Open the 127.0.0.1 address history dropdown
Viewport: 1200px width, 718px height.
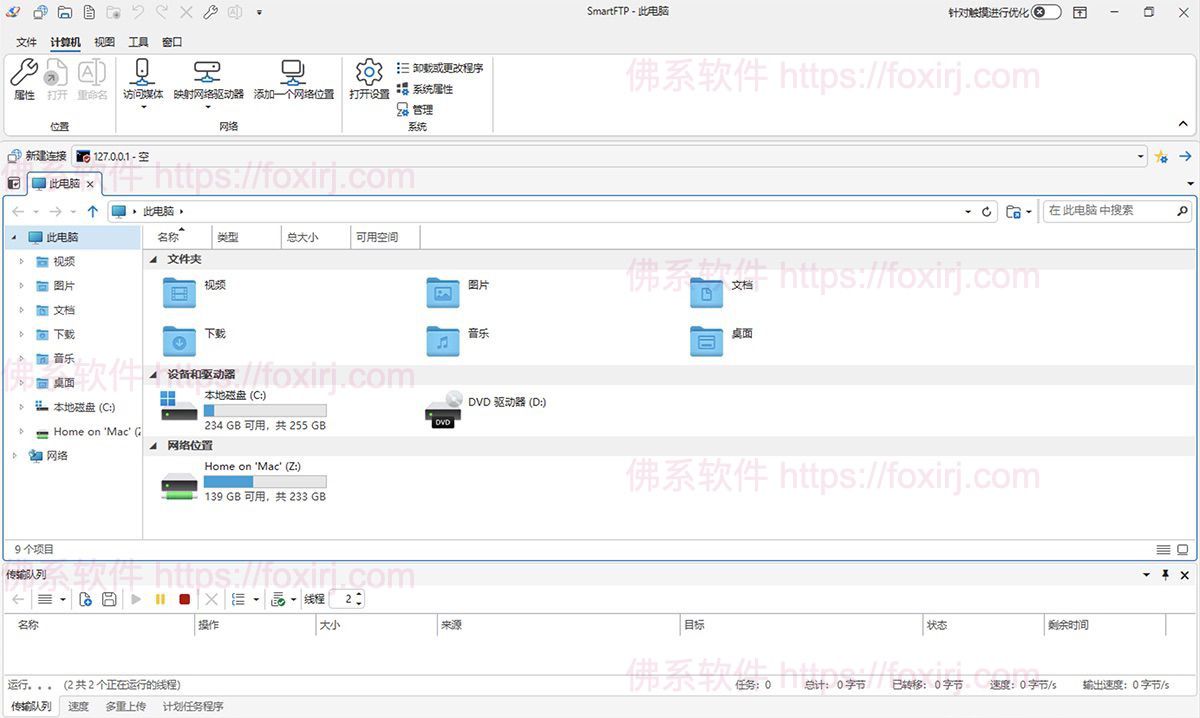1140,156
